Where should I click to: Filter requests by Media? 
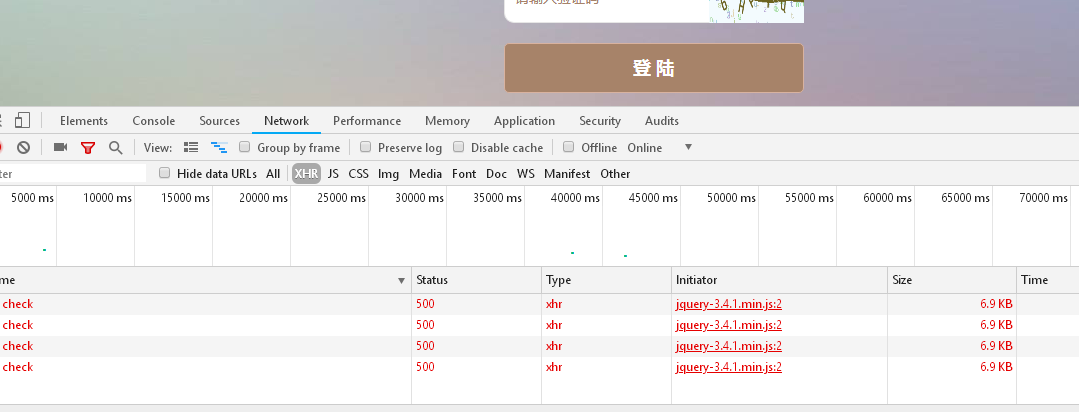click(x=425, y=174)
